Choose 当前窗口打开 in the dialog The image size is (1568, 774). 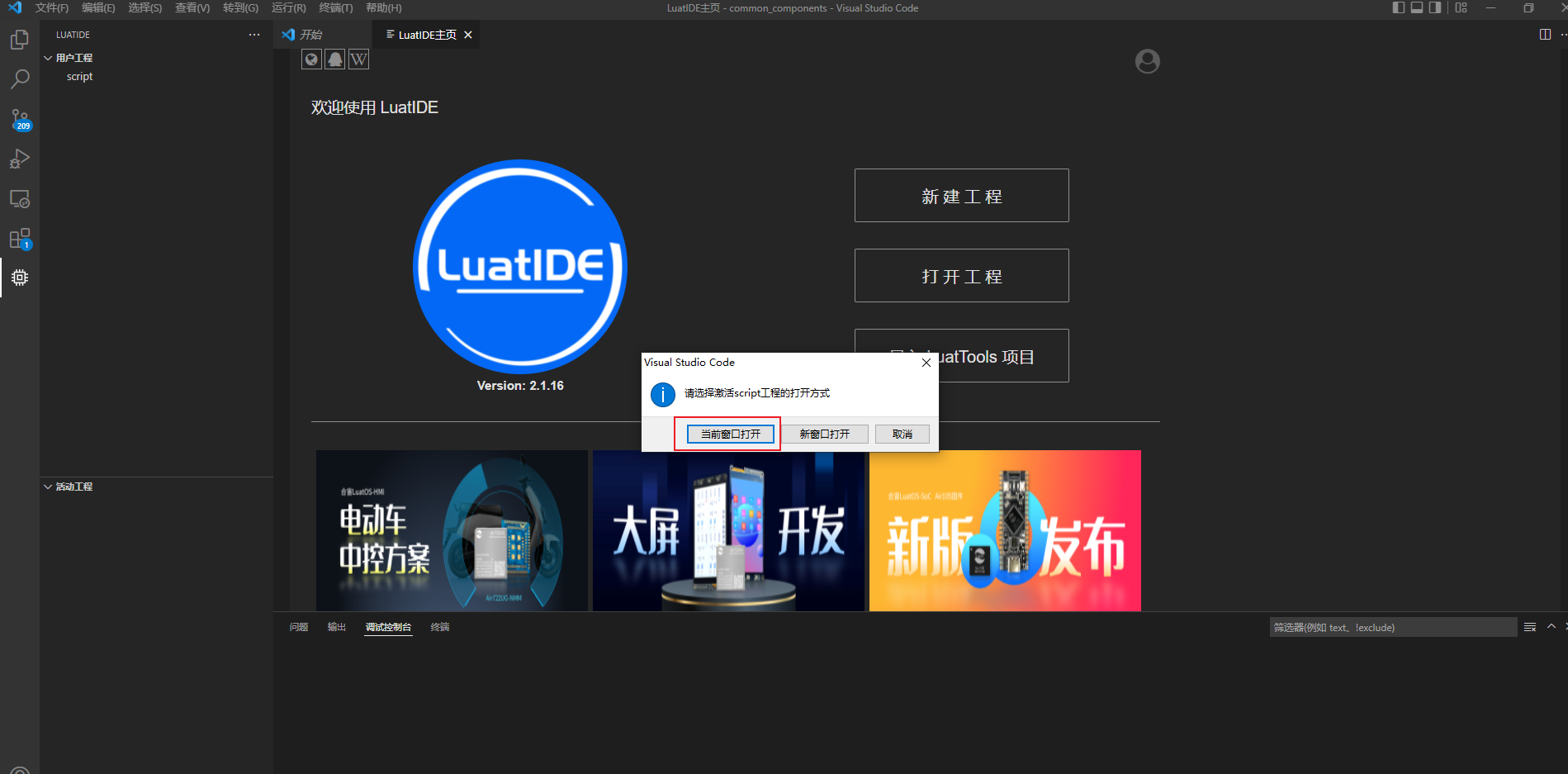click(731, 434)
